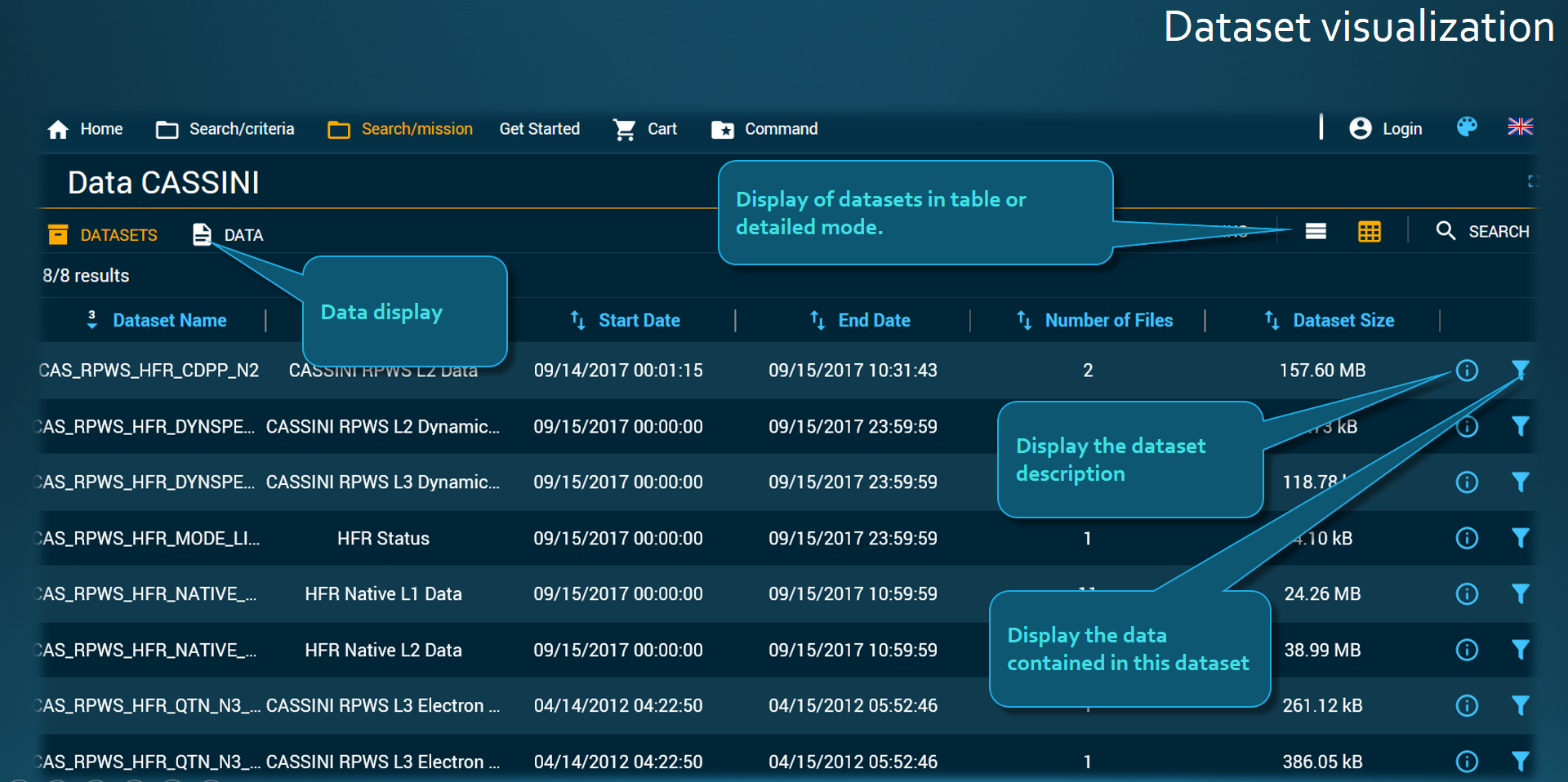
Task: Open the theme palette icon
Action: pyautogui.click(x=1467, y=127)
